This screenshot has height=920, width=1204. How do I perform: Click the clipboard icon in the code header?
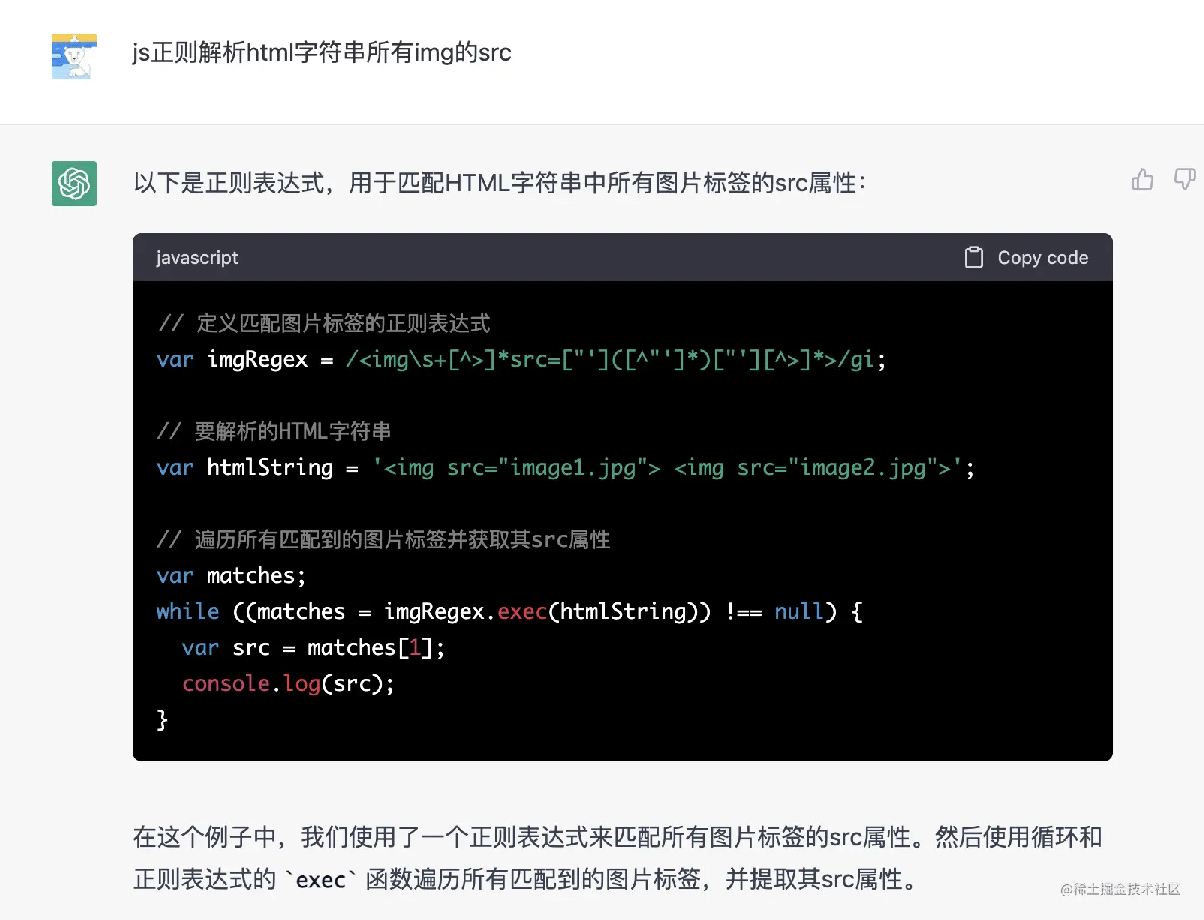(973, 257)
